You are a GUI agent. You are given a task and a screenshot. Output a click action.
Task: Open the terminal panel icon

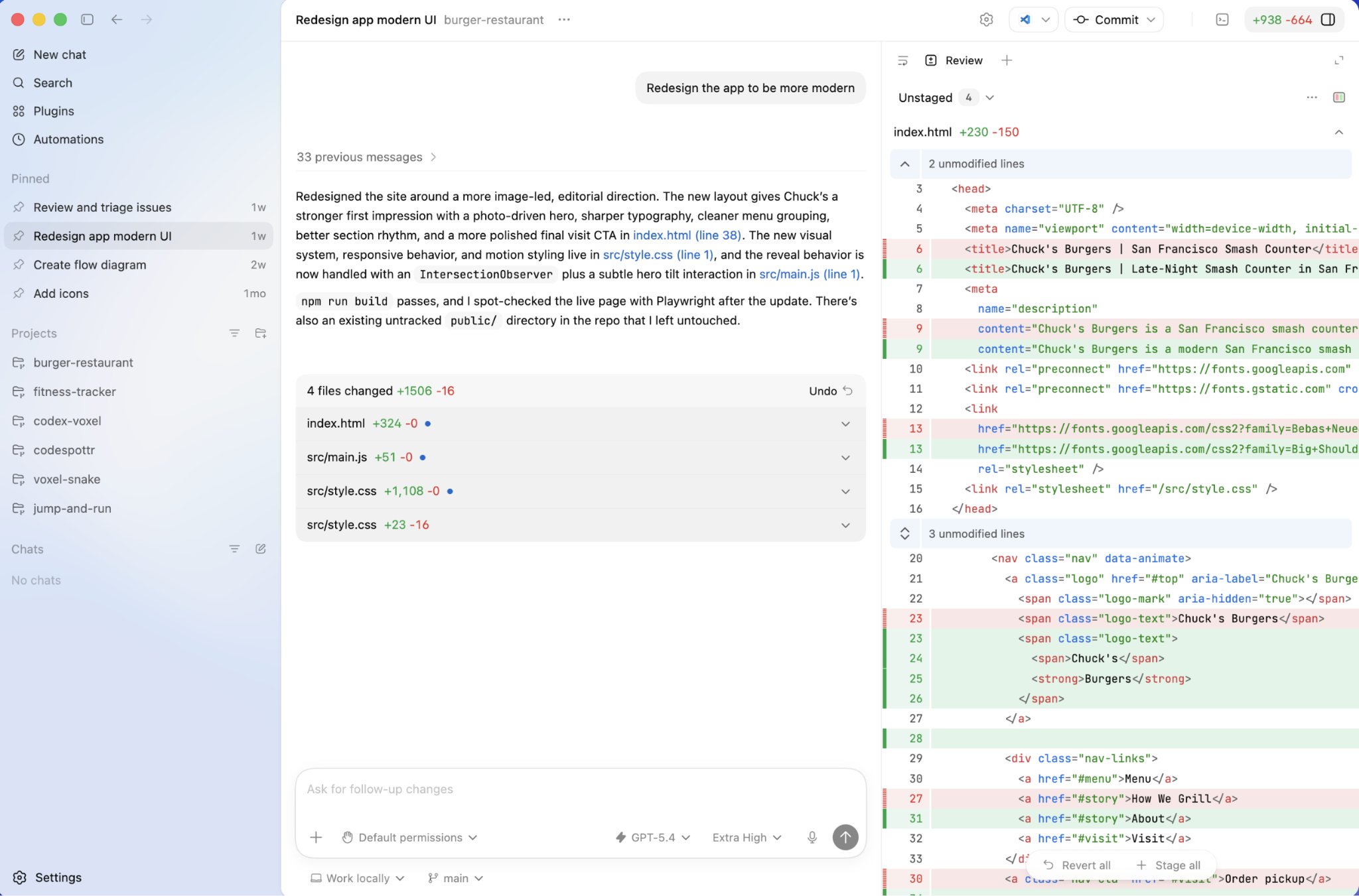coord(1222,19)
